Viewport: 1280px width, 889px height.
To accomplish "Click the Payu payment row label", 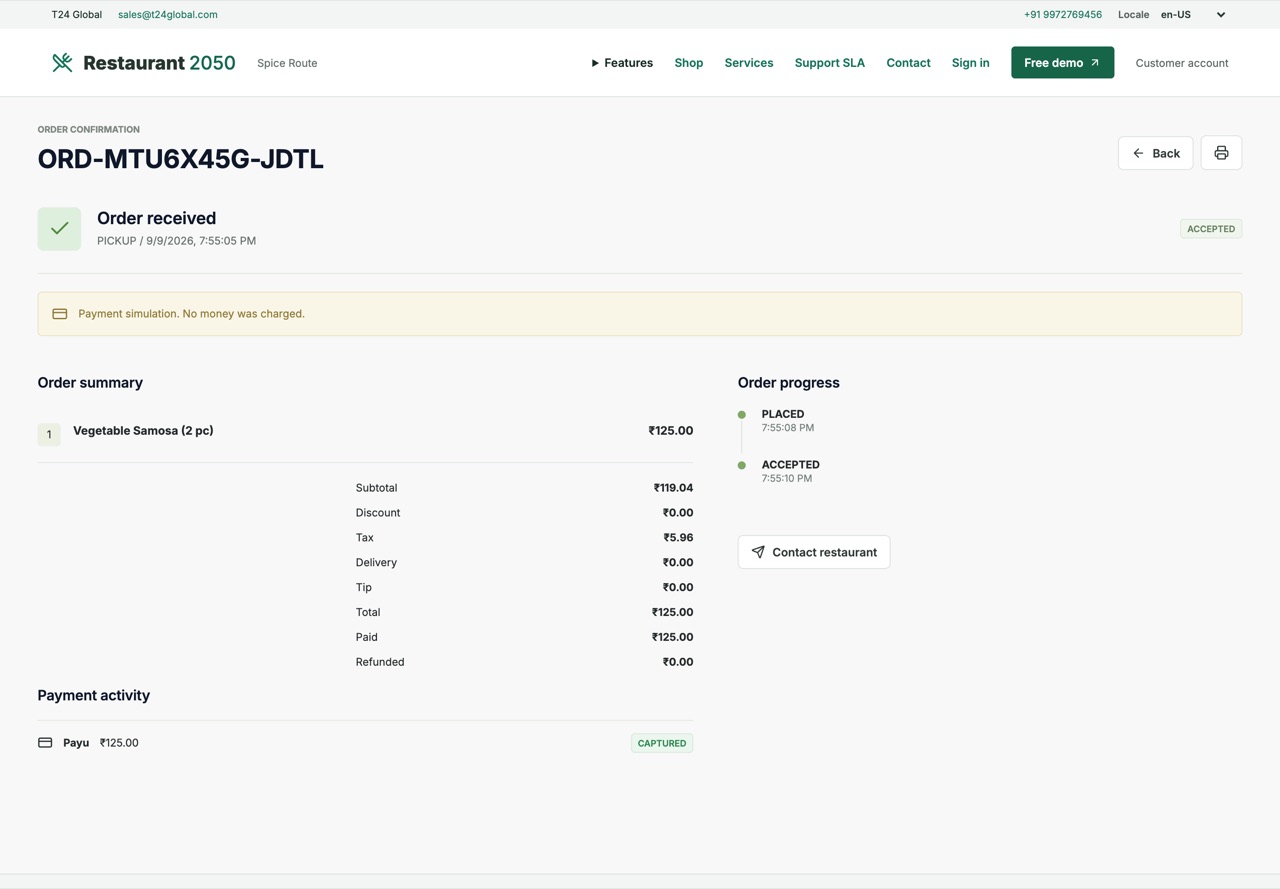I will 76,743.
